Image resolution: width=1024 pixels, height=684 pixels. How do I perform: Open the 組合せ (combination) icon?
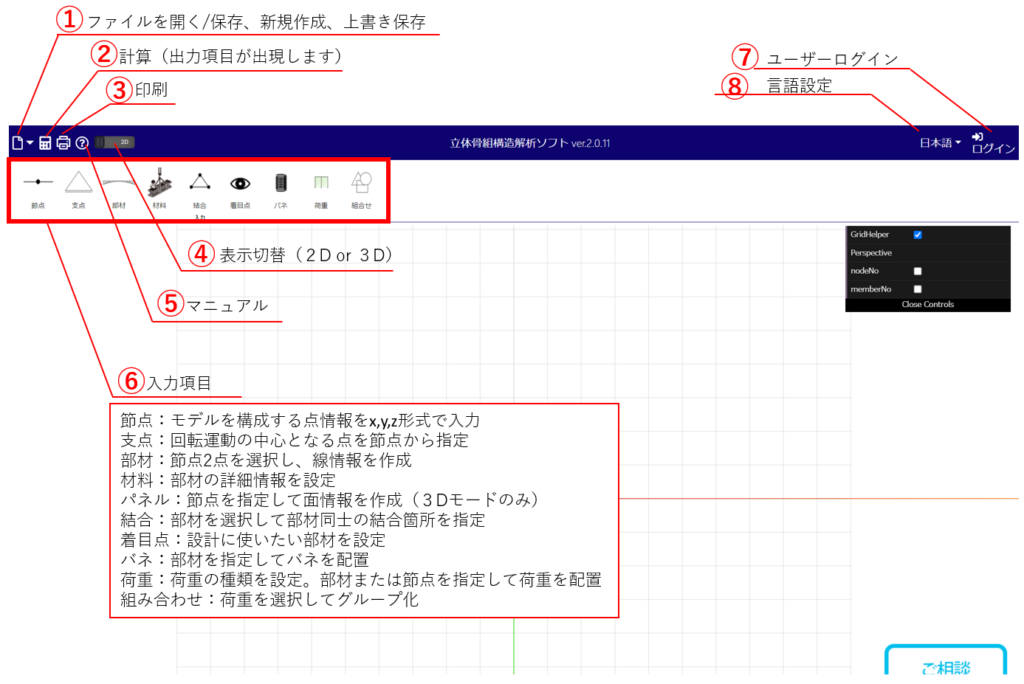362,183
